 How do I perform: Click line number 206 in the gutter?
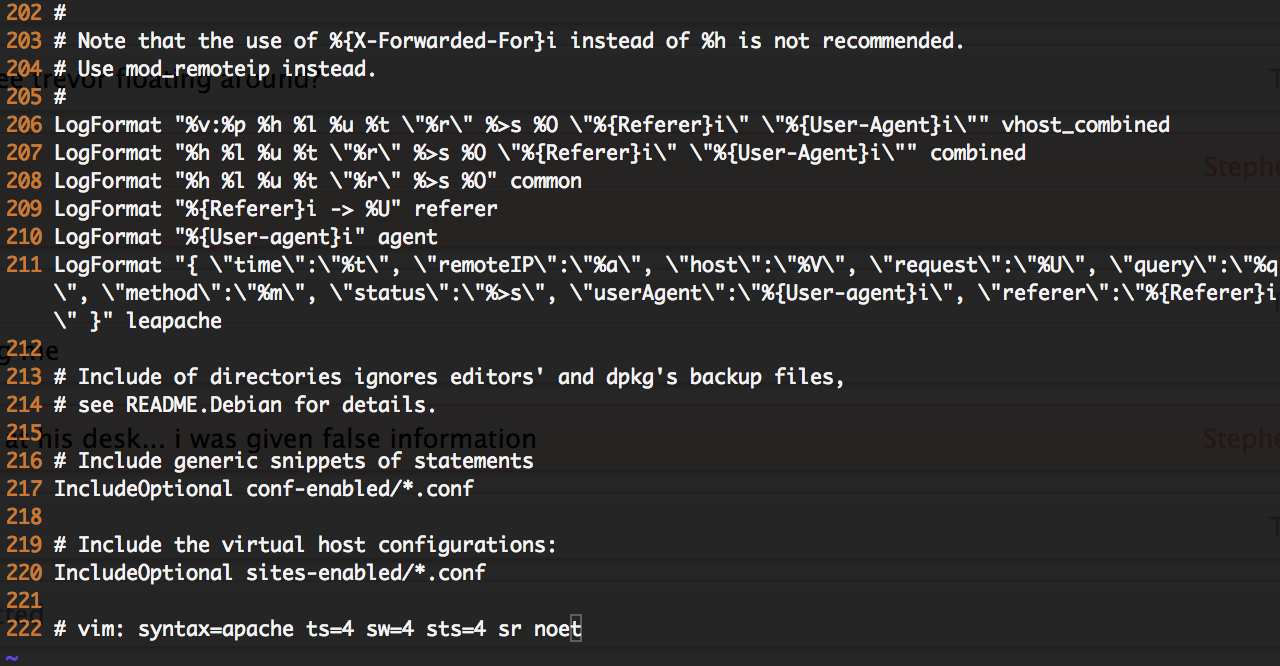point(24,125)
